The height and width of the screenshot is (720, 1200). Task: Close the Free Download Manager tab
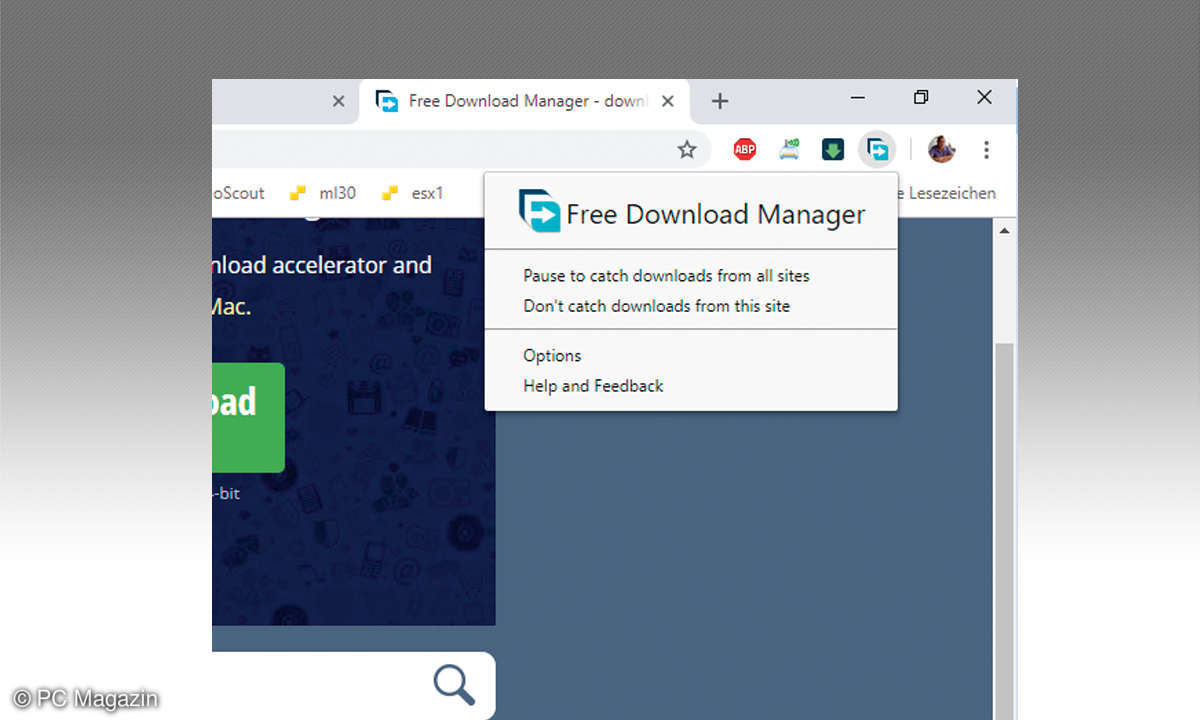click(668, 101)
